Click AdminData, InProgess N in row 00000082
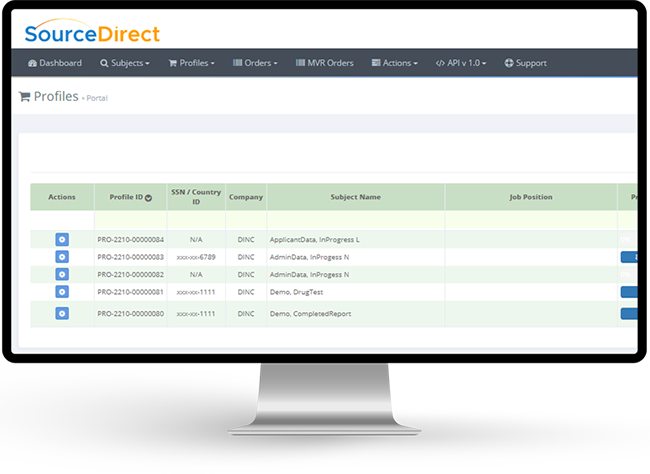This screenshot has height=474, width=650. tap(310, 275)
